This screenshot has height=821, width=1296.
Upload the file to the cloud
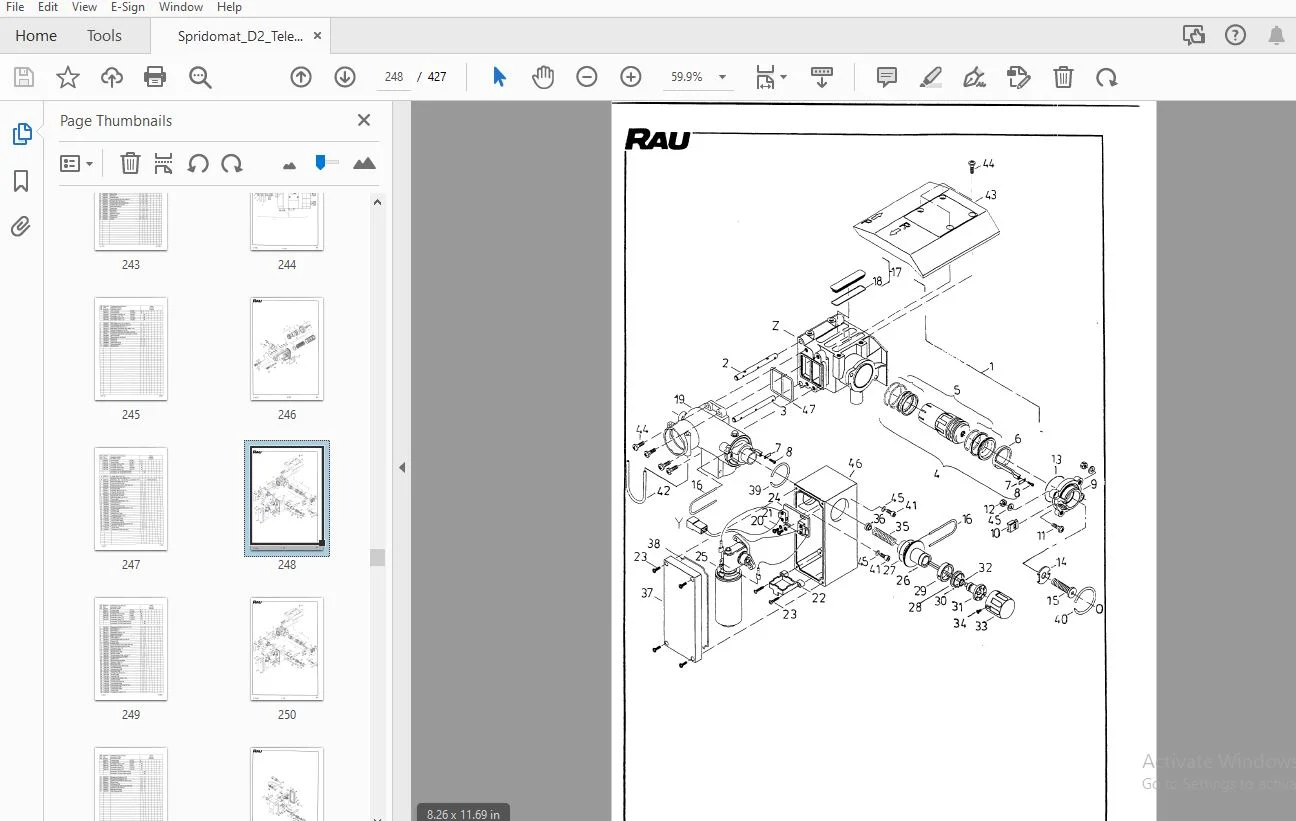[111, 77]
